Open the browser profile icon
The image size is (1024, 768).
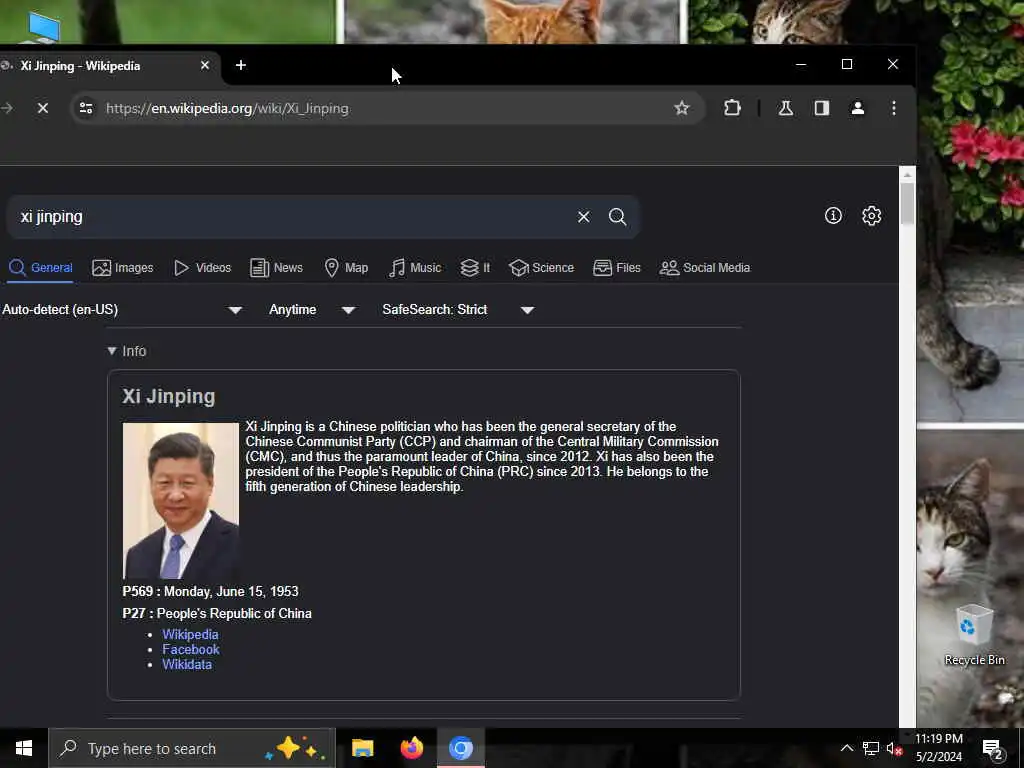(857, 108)
